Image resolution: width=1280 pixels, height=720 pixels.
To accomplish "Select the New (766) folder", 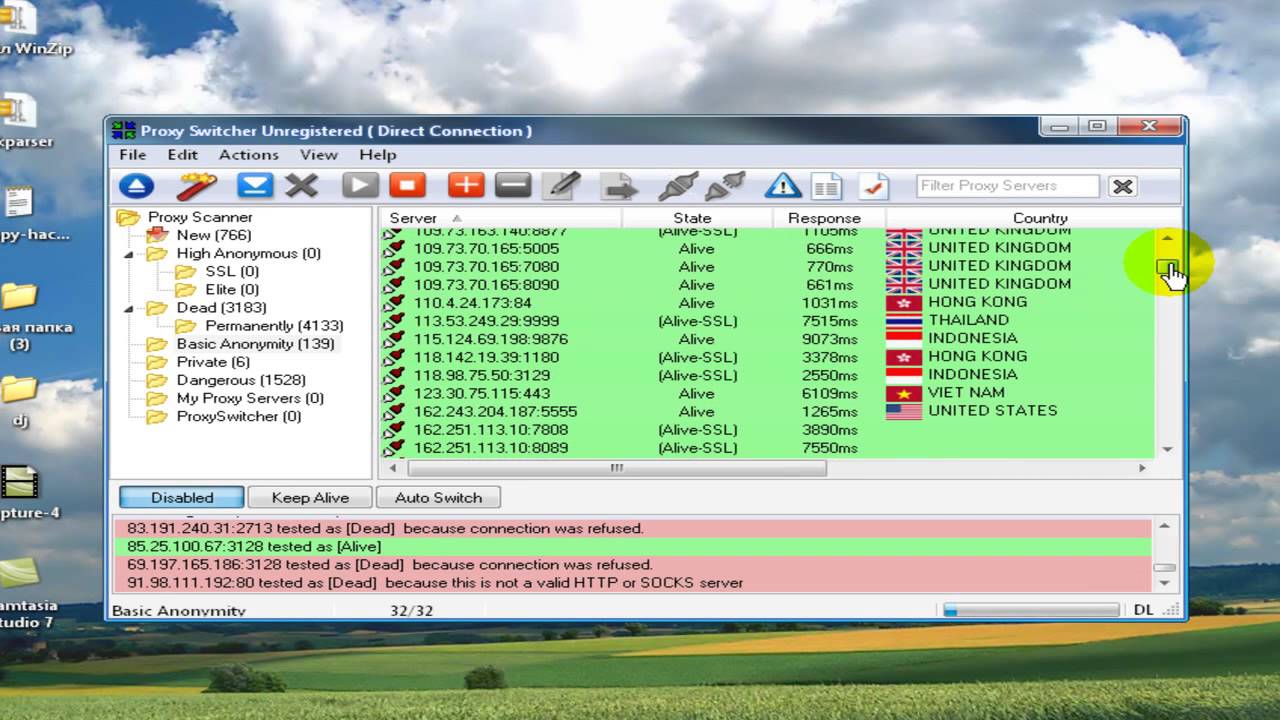I will point(214,235).
